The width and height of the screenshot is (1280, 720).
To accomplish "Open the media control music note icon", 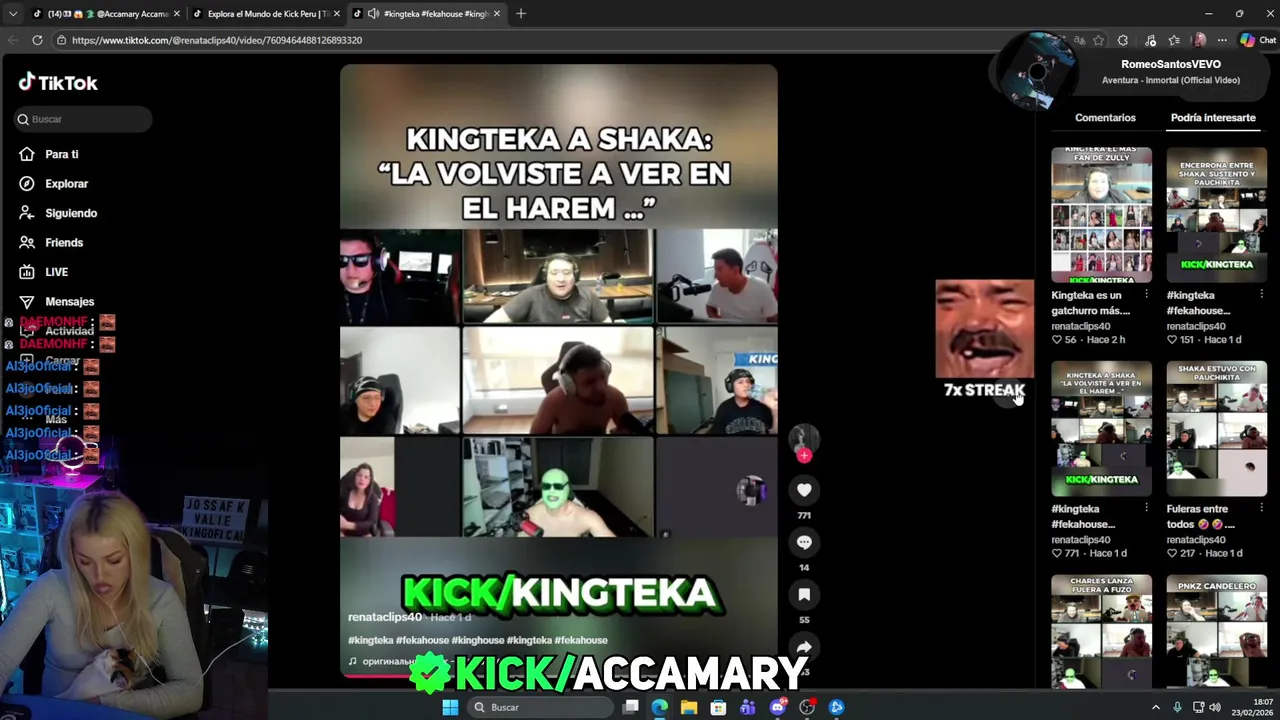I will coord(1150,40).
